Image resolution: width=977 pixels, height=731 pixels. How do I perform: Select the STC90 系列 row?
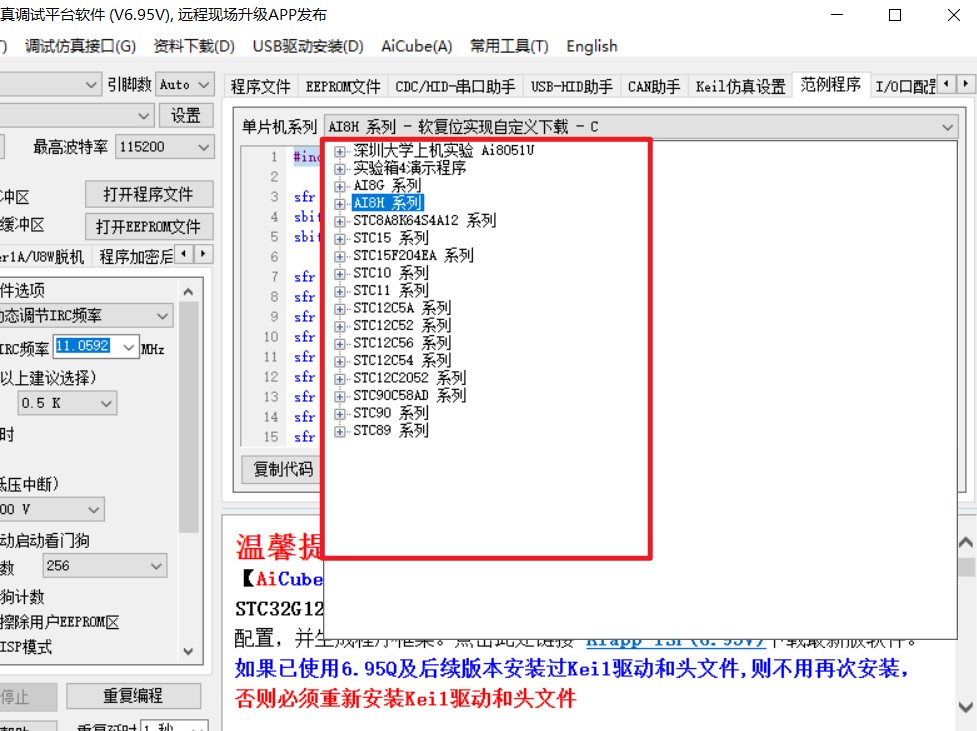[390, 413]
